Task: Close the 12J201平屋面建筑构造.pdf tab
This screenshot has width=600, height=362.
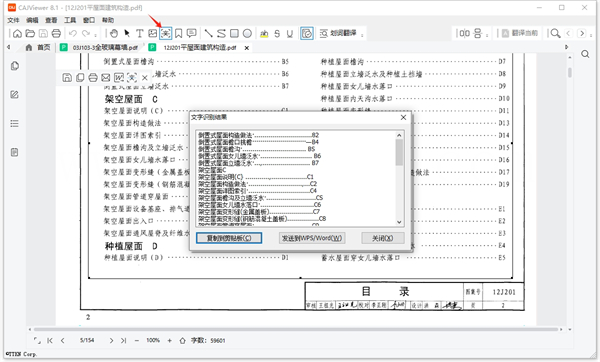Action: (247, 48)
